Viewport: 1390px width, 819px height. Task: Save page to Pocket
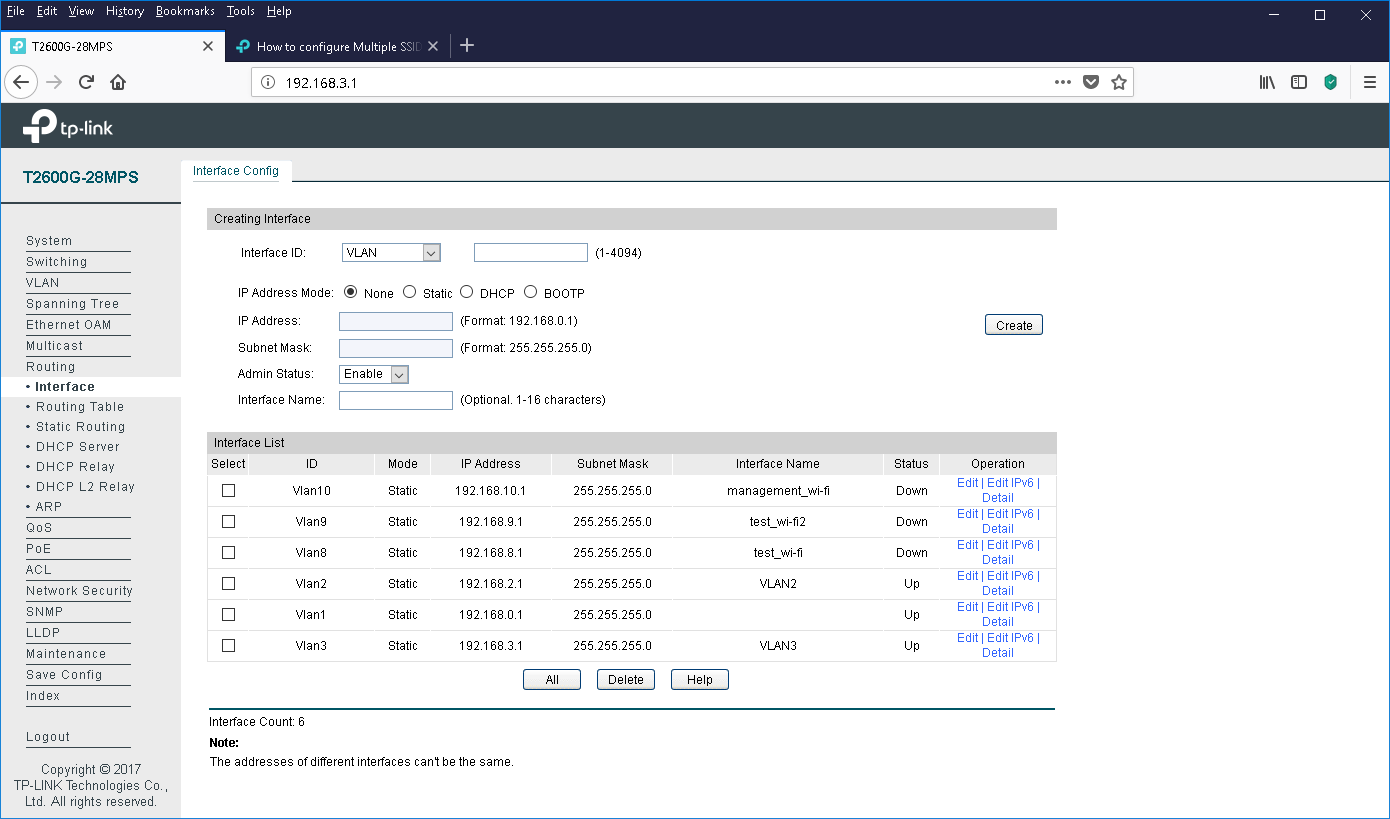click(1091, 82)
